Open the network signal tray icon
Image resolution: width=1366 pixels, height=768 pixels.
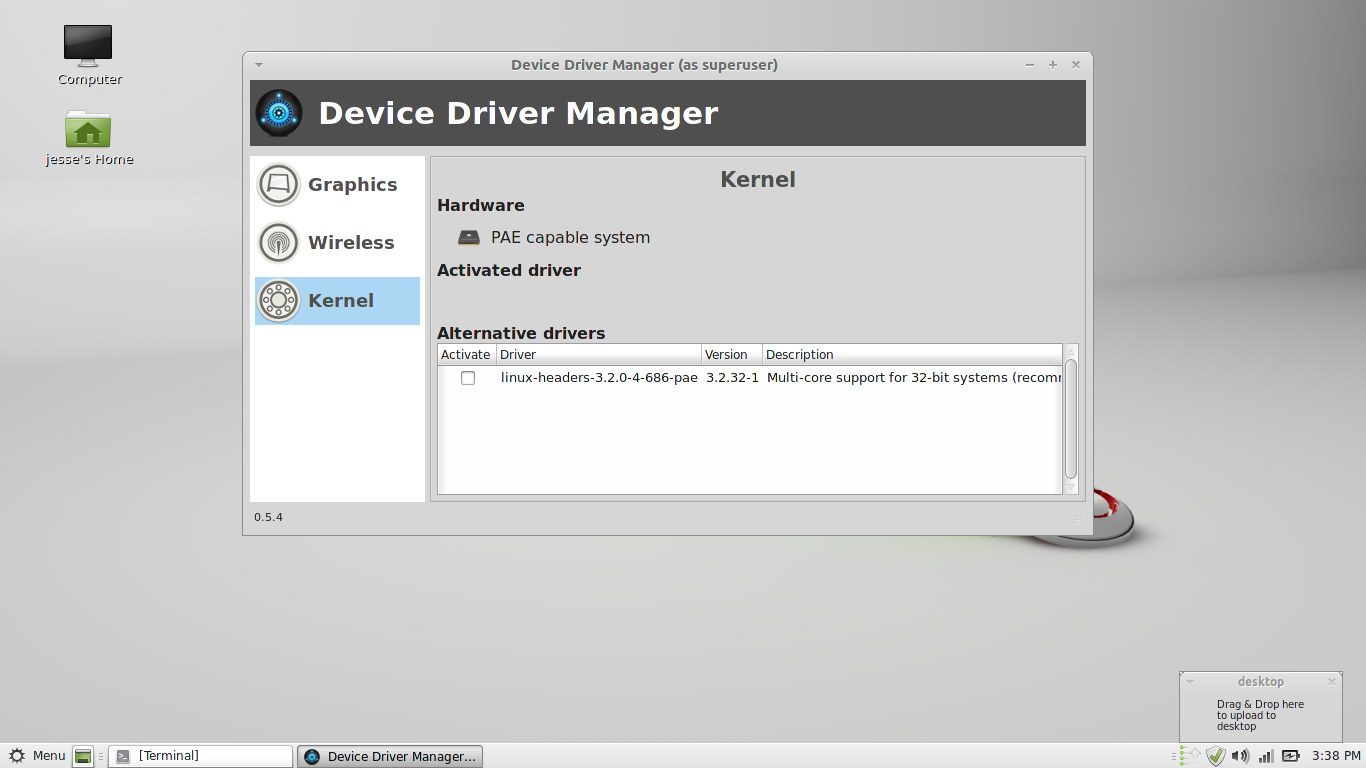[1266, 756]
